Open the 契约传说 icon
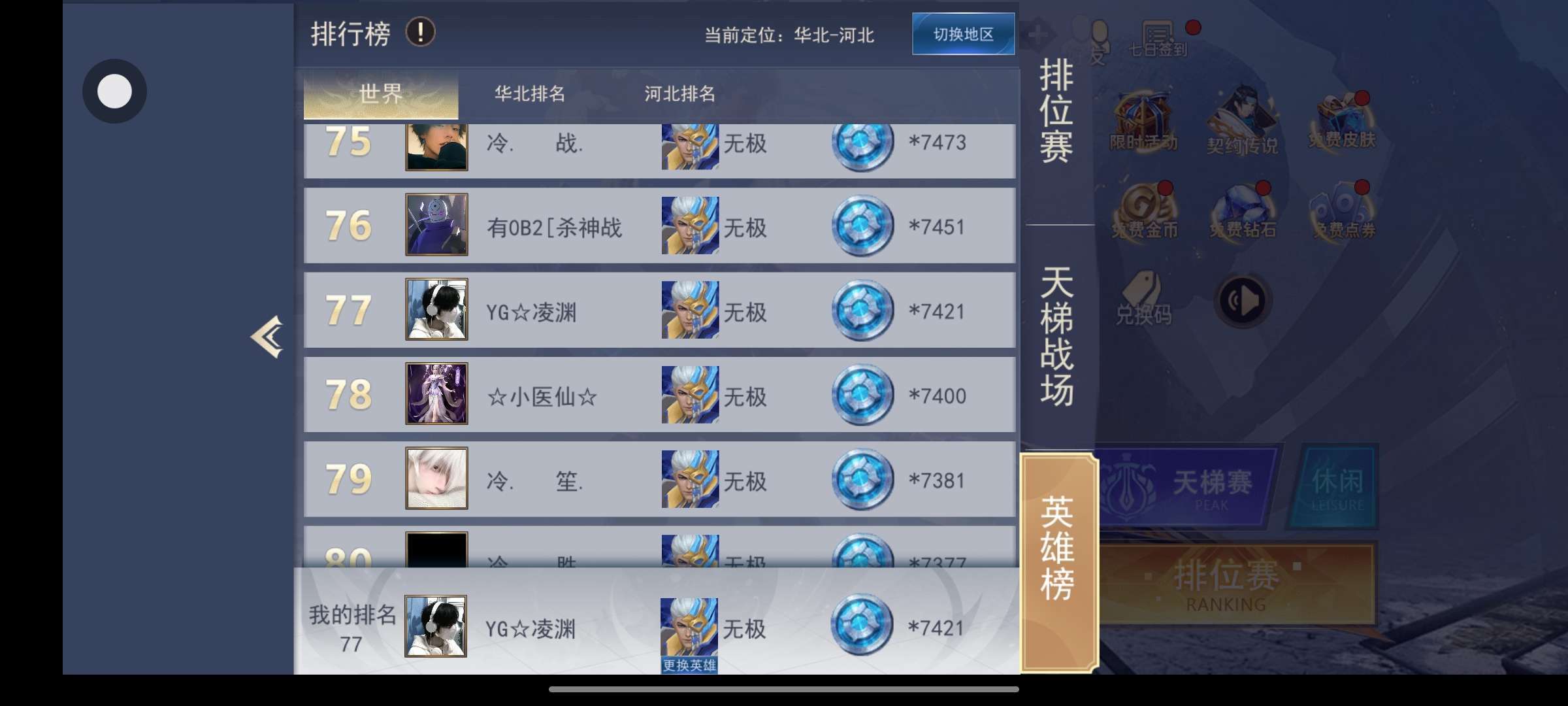The height and width of the screenshot is (706, 1568). [1242, 122]
